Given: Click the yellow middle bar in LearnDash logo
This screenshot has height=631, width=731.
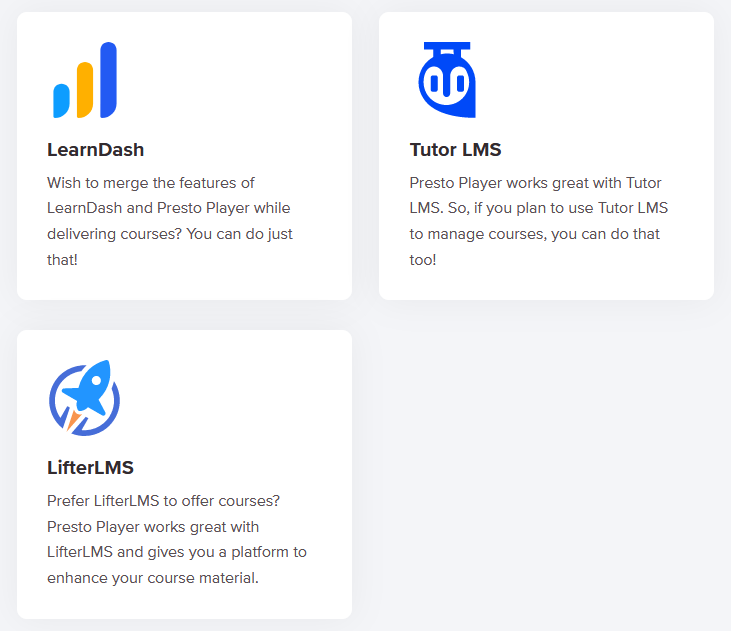Looking at the screenshot, I should (85, 90).
